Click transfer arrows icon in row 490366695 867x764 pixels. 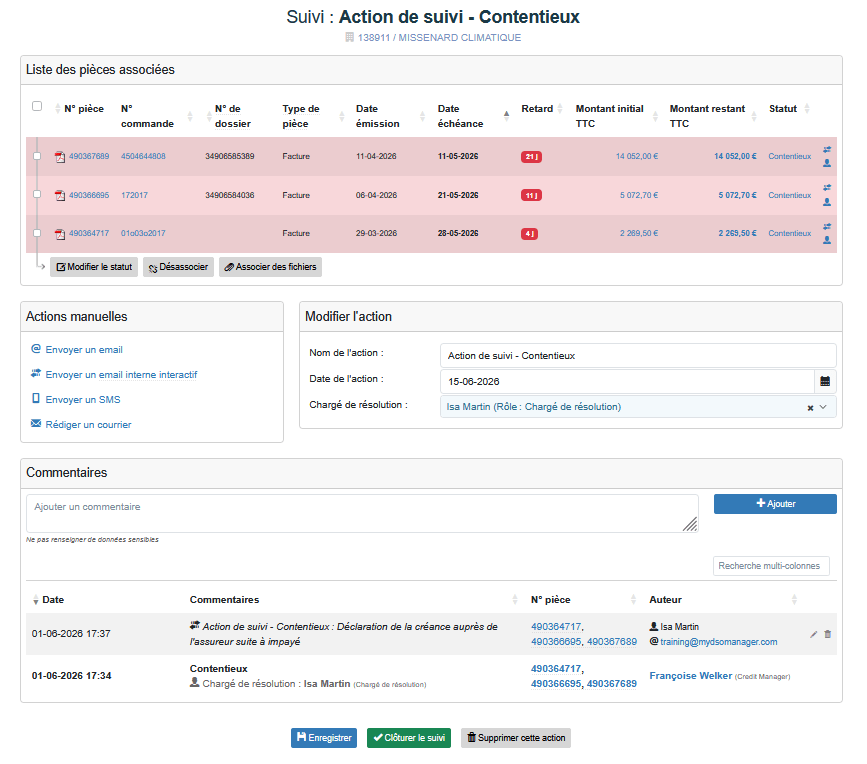(827, 187)
